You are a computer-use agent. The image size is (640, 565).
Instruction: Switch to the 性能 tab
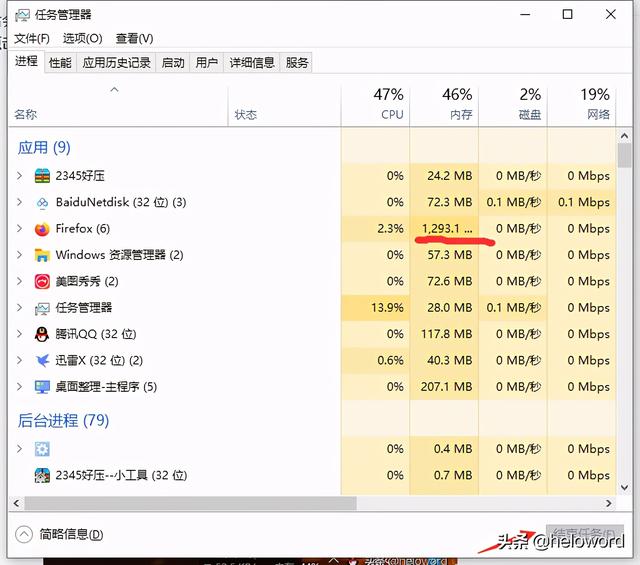60,63
